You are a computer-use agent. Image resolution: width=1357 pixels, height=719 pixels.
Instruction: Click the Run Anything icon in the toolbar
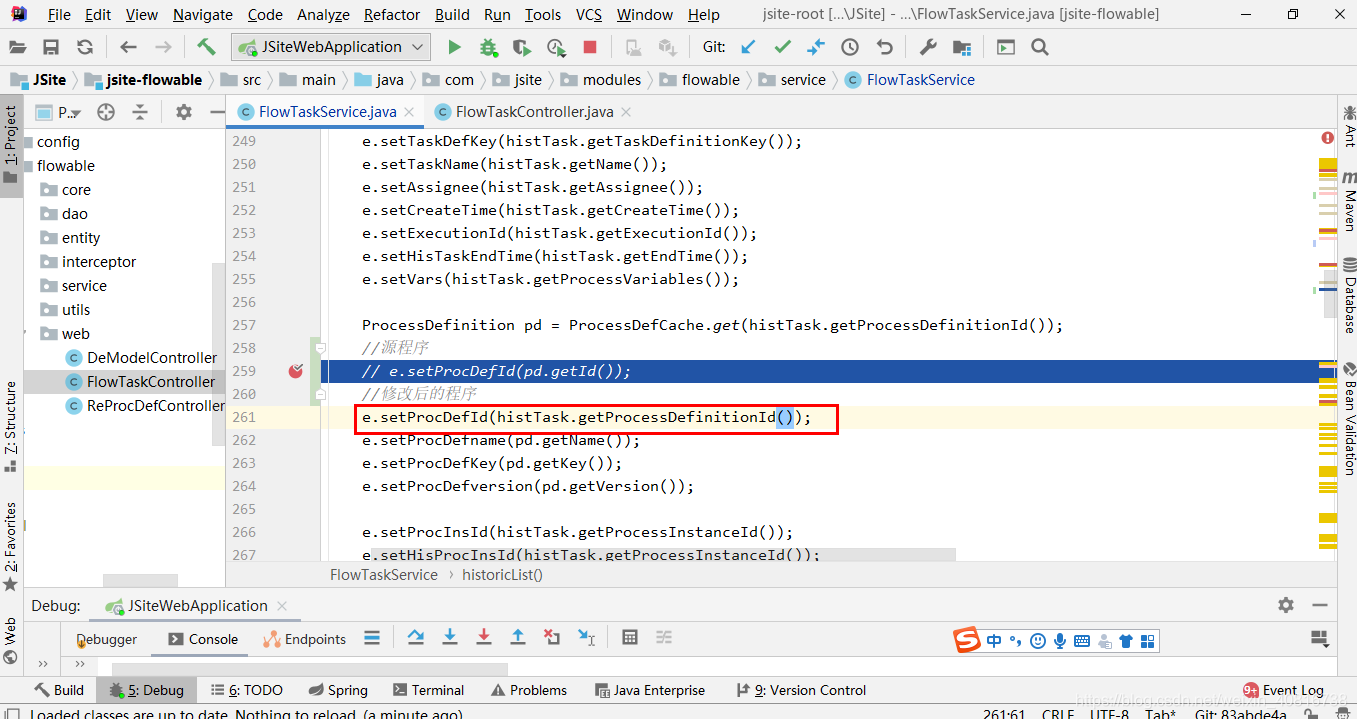[x=1006, y=47]
